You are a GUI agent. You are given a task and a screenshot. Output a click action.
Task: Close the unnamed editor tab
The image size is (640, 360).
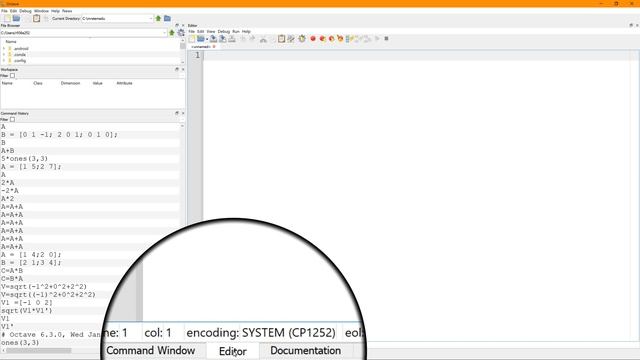[214, 47]
